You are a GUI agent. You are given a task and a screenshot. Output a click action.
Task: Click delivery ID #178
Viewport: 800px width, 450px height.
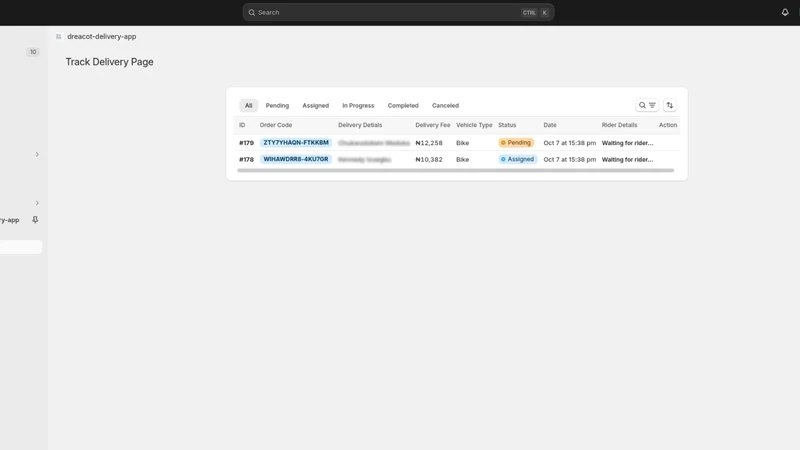point(246,159)
